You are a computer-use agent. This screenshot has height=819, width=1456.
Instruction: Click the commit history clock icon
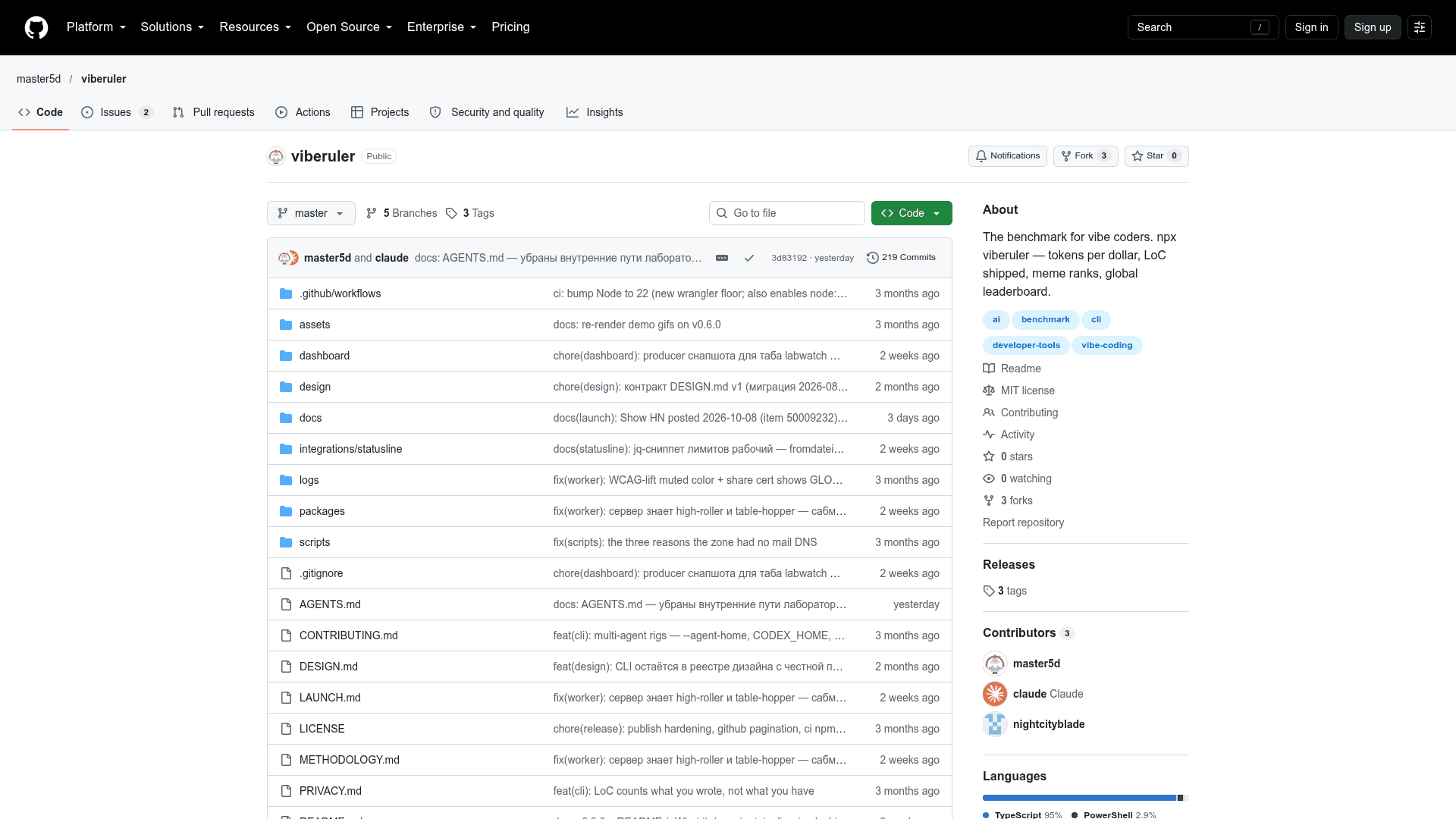point(872,258)
